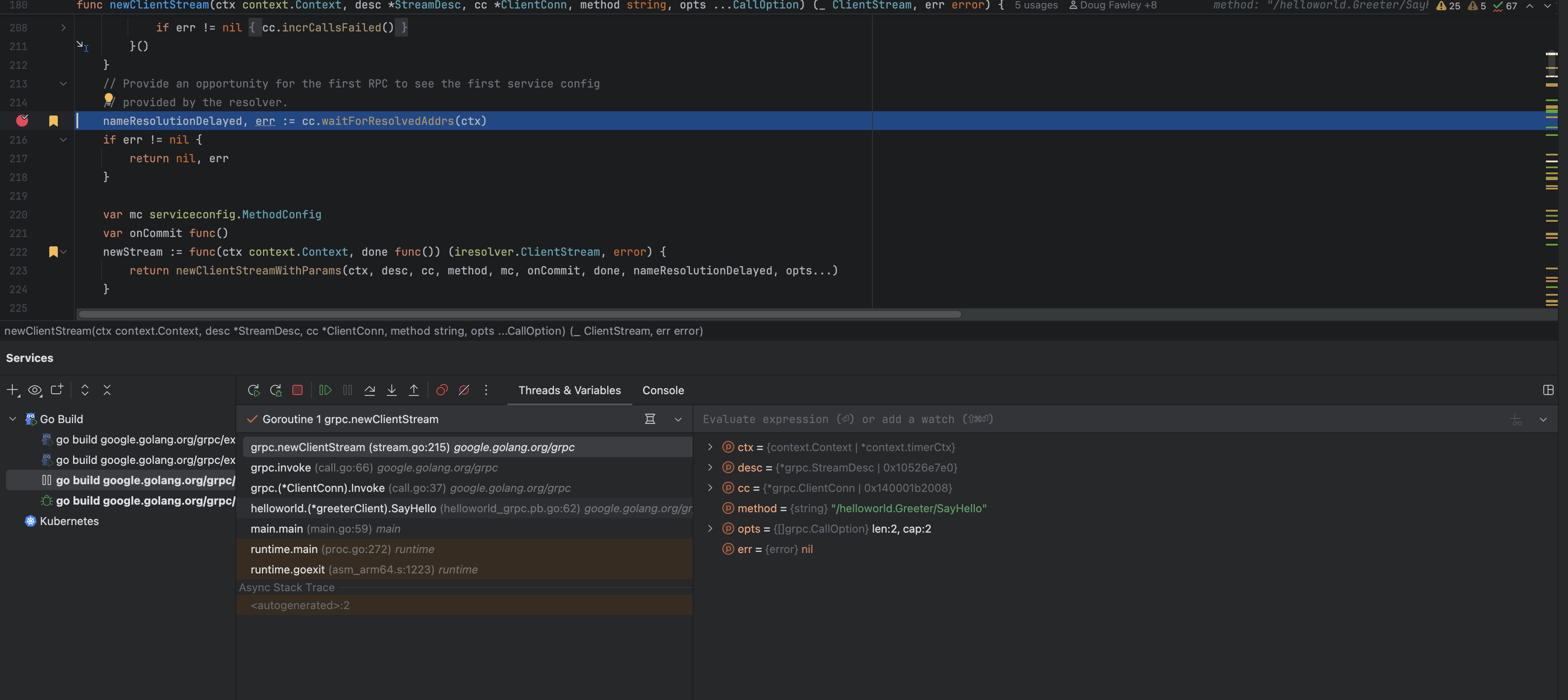Step over the current line
This screenshot has width=1568, height=700.
coord(369,390)
